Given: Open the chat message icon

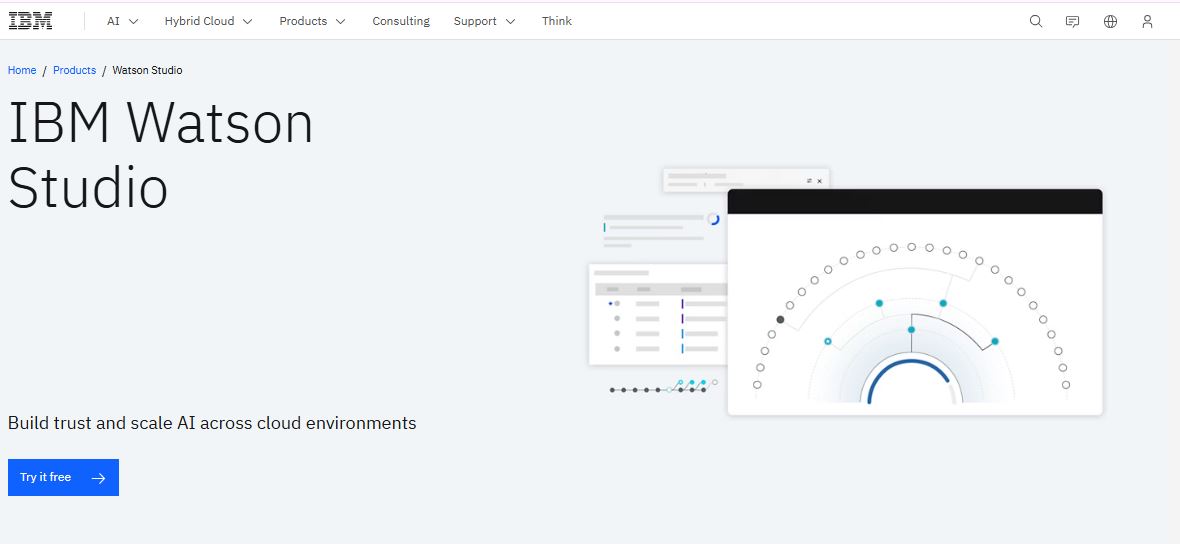Looking at the screenshot, I should pyautogui.click(x=1072, y=21).
